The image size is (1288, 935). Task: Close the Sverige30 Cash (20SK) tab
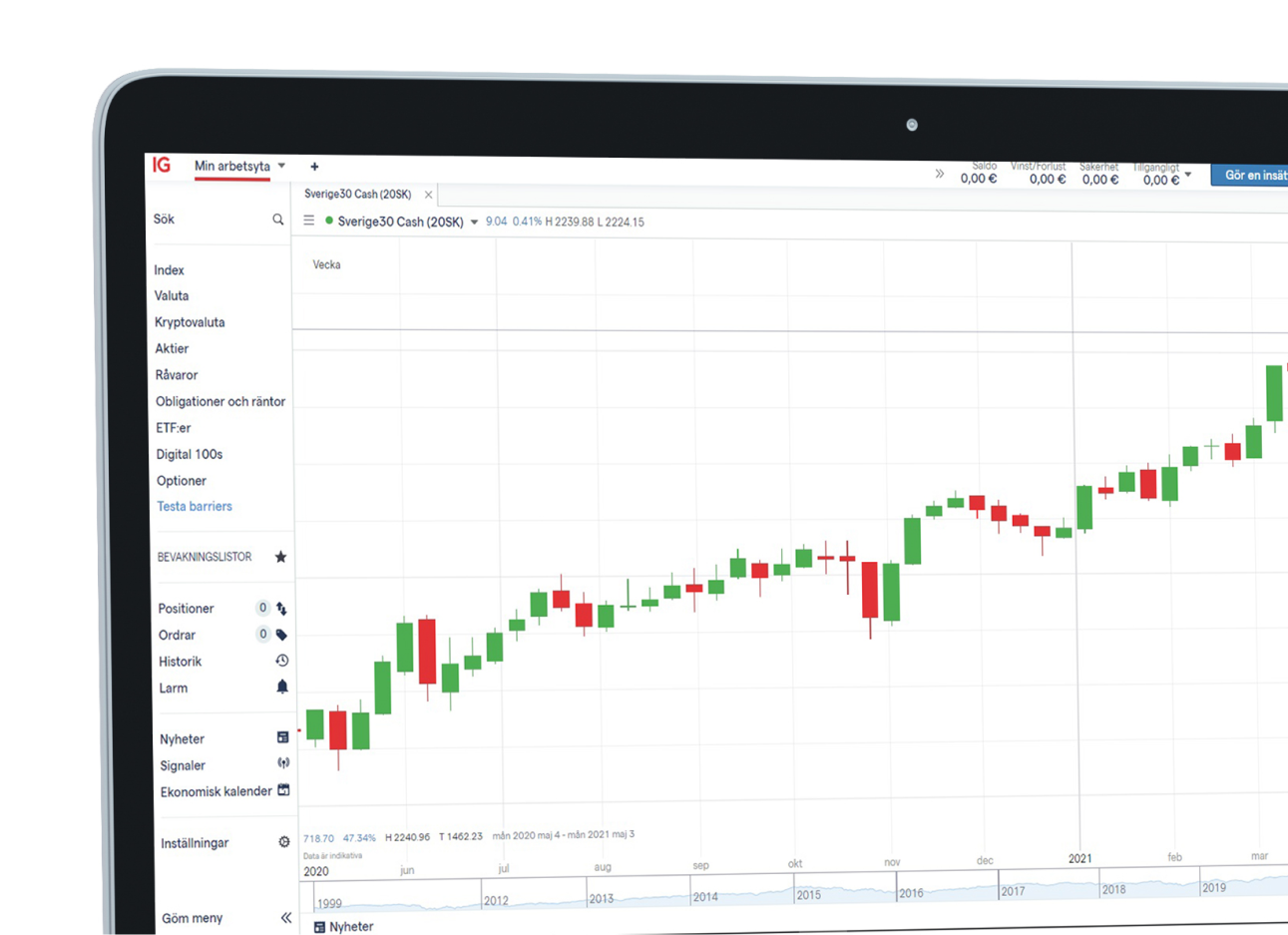[428, 196]
